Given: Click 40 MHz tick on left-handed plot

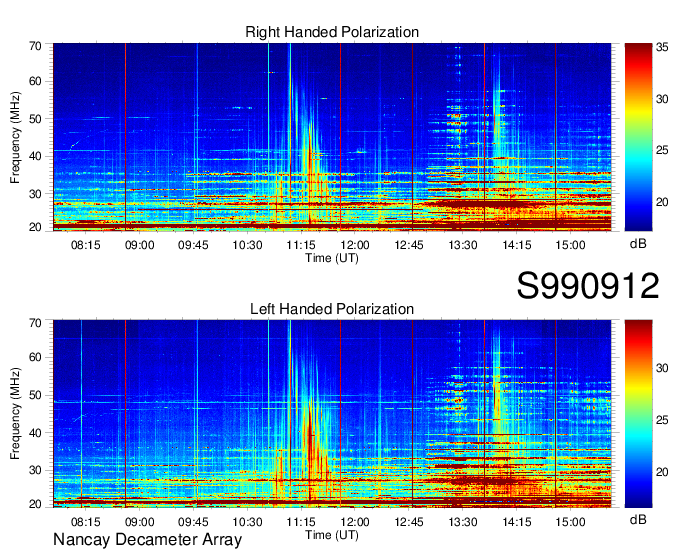Looking at the screenshot, I should 35,433.
